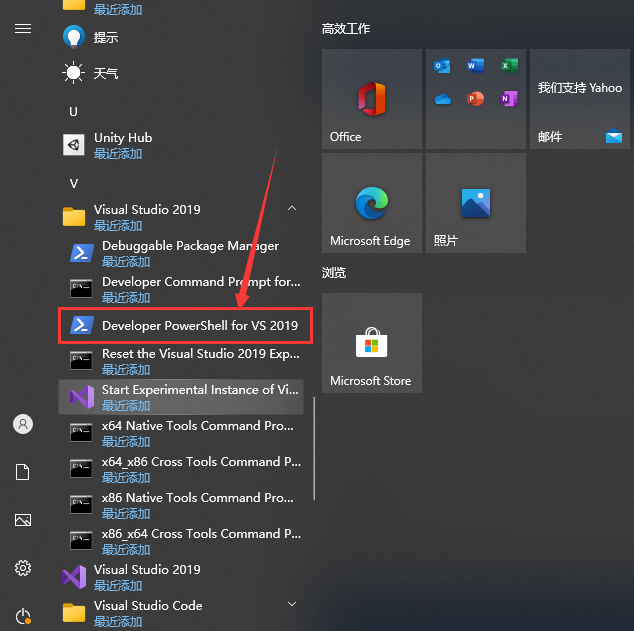Viewport: 634px width, 631px height.
Task: Open the PowerPoint icon in Office tile
Action: [x=475, y=99]
